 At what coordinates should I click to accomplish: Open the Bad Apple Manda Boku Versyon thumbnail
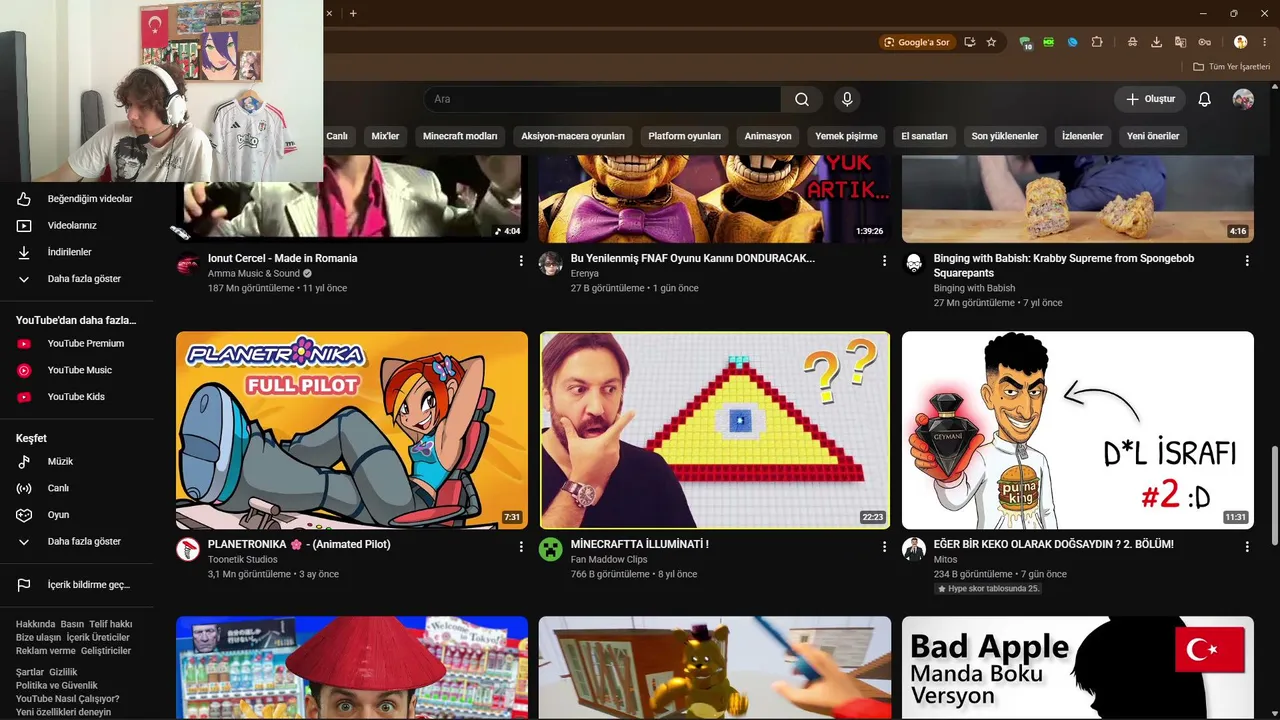pyautogui.click(x=1078, y=667)
